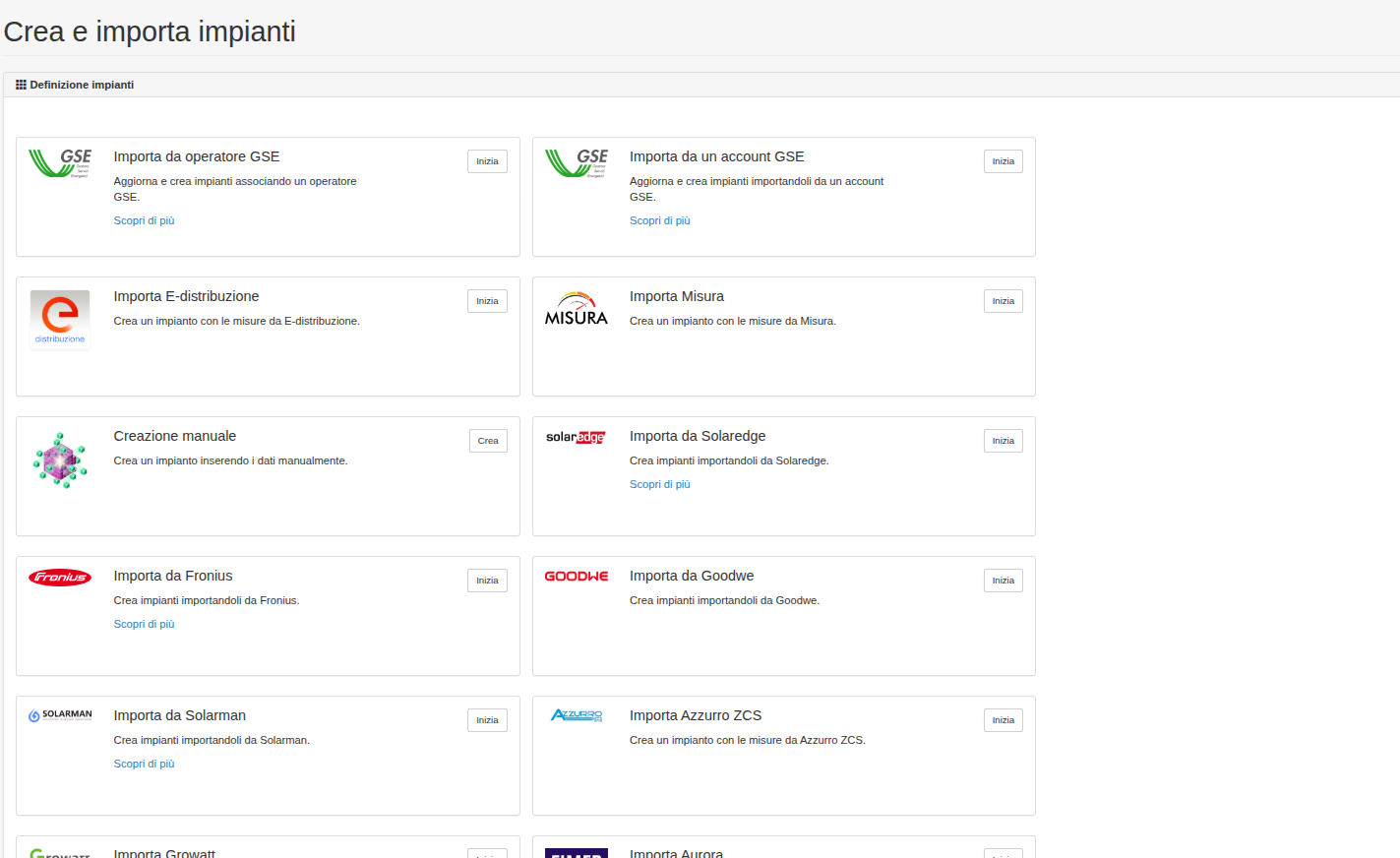The height and width of the screenshot is (858, 1400).
Task: Click text 'Crea un impianto inserendo i dati manualmente.'
Action: tap(230, 460)
